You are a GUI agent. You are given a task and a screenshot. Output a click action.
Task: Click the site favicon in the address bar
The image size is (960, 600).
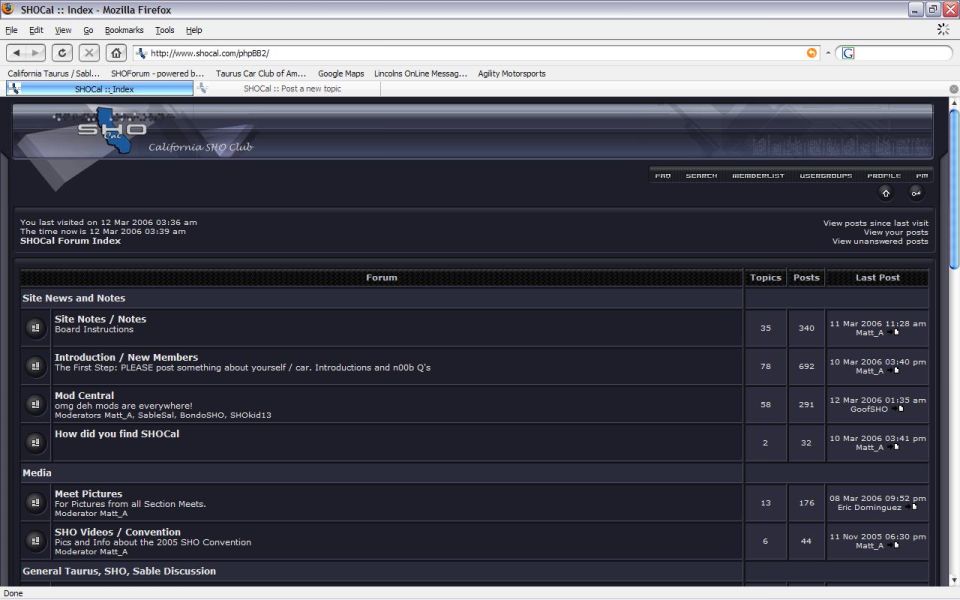(141, 53)
